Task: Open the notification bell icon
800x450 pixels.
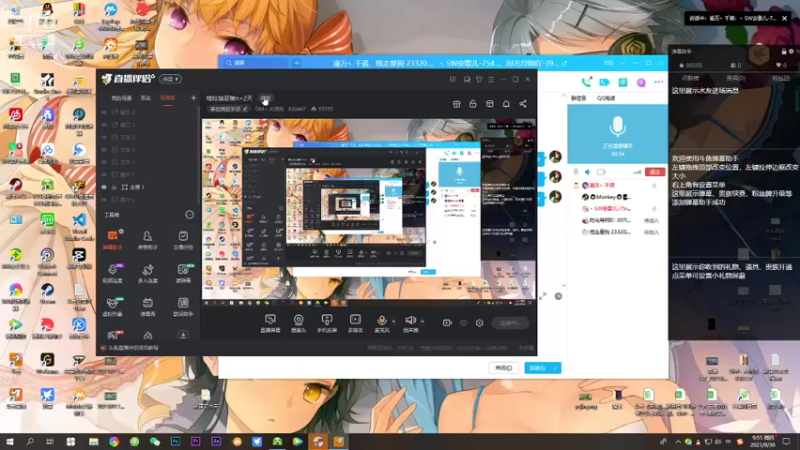Action: coord(506,104)
